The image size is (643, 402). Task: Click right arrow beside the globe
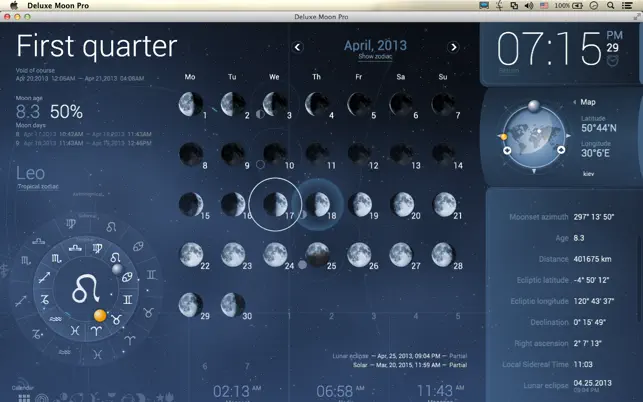(x=568, y=135)
